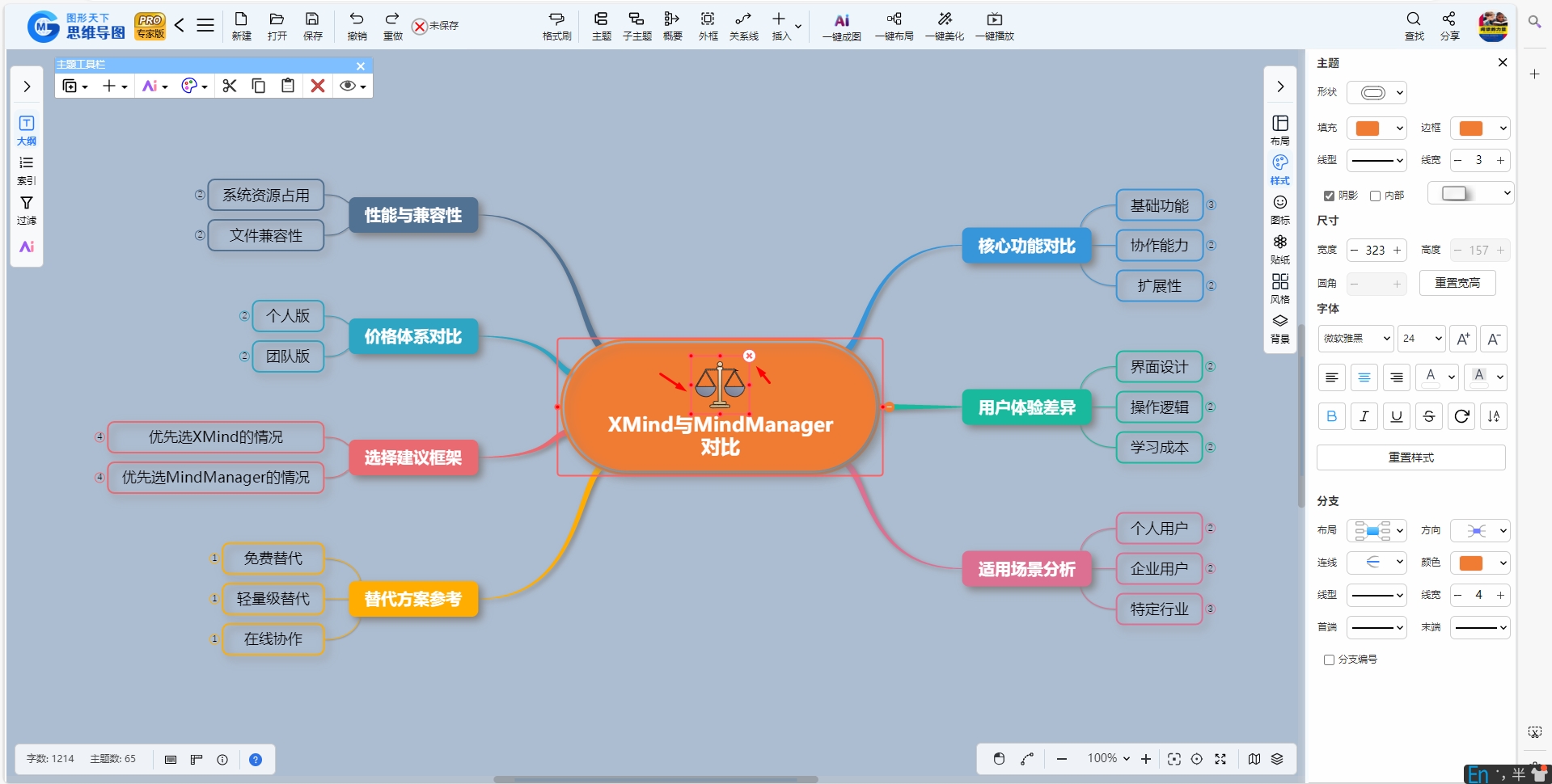Toggle the shadow checkbox
Image resolution: width=1552 pixels, height=784 pixels.
pyautogui.click(x=1329, y=196)
